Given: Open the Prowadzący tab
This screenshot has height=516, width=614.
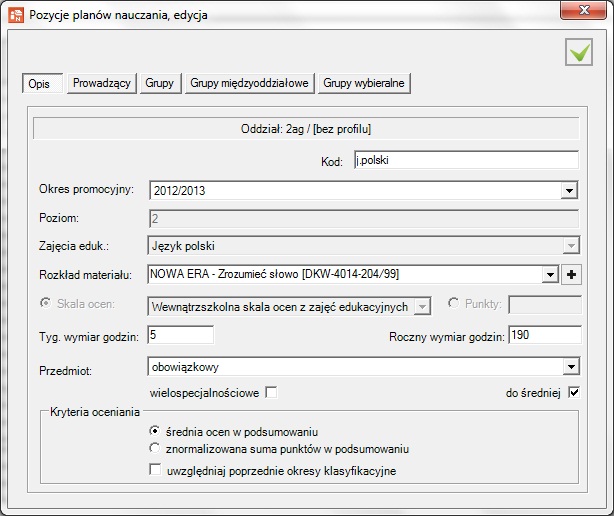Looking at the screenshot, I should click(102, 83).
